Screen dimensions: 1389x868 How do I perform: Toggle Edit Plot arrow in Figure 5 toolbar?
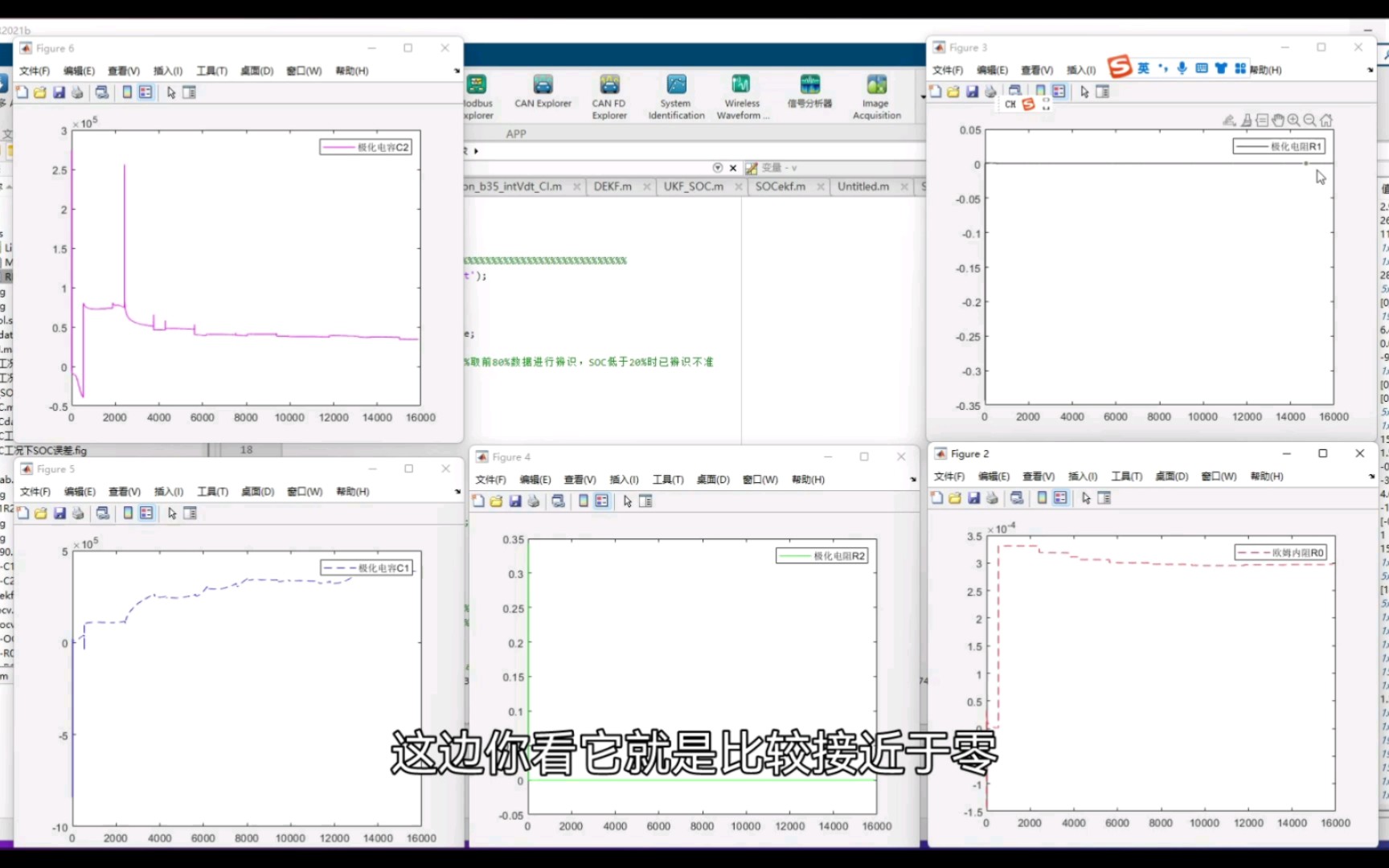(172, 513)
